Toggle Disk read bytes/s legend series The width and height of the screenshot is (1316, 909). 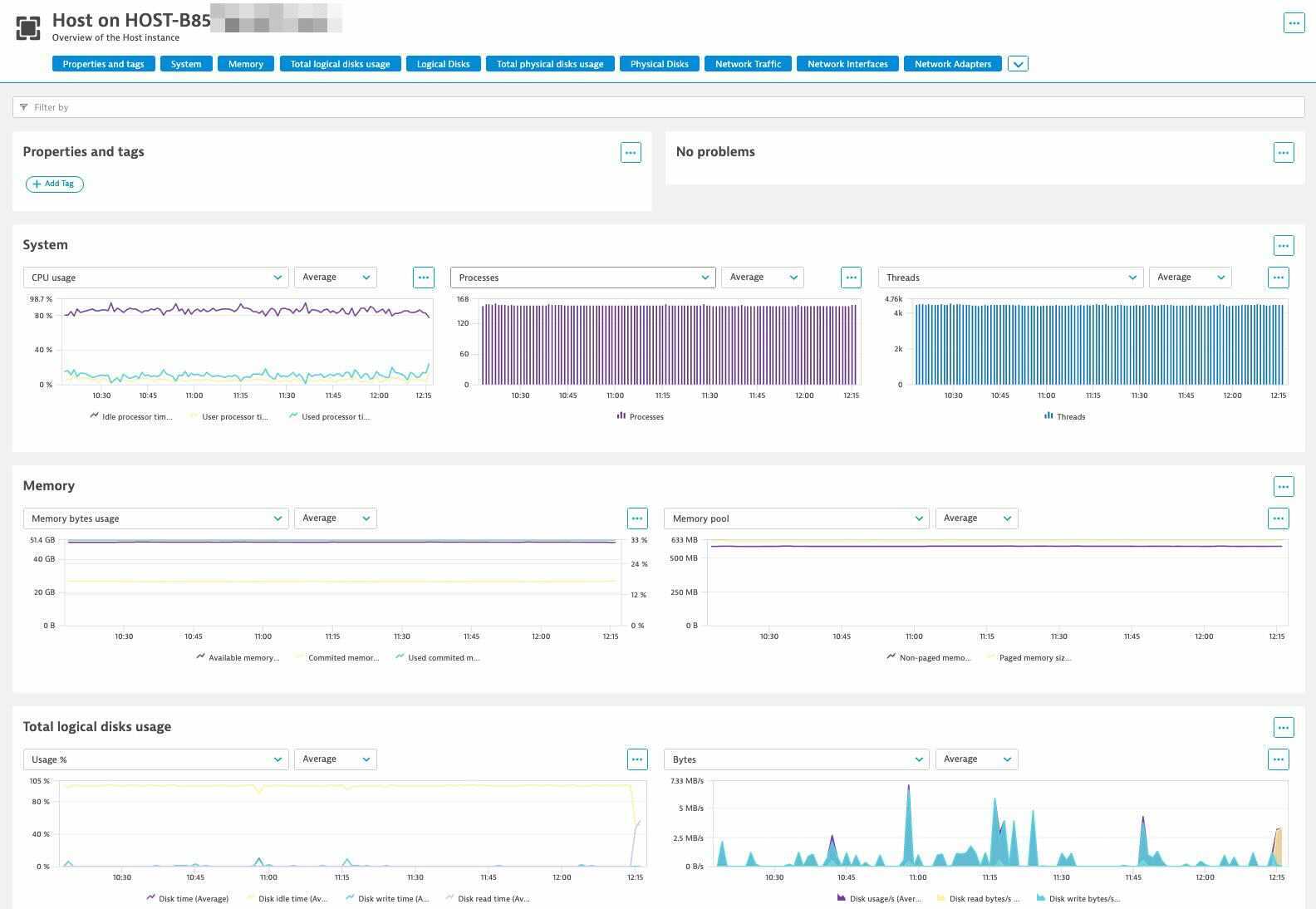tap(979, 899)
